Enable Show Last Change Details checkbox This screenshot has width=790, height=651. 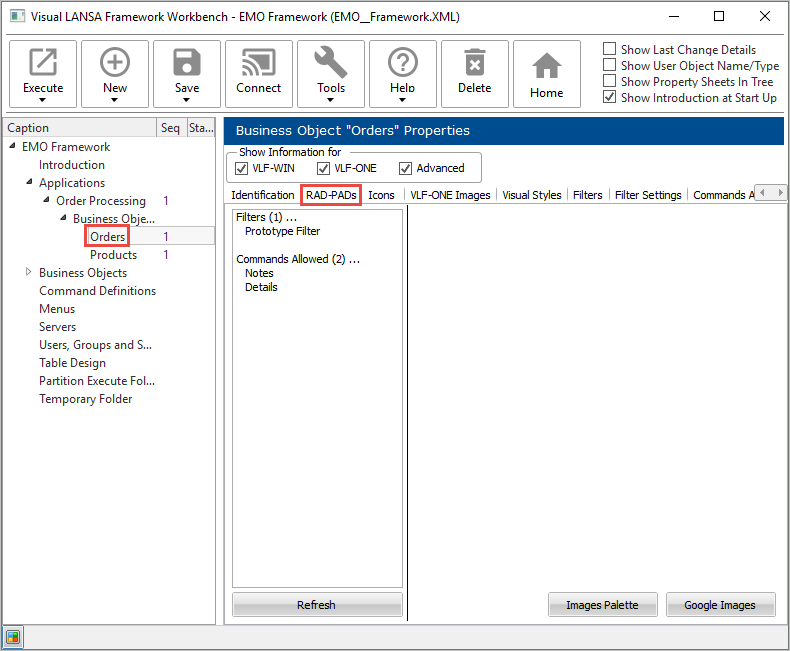coord(610,50)
